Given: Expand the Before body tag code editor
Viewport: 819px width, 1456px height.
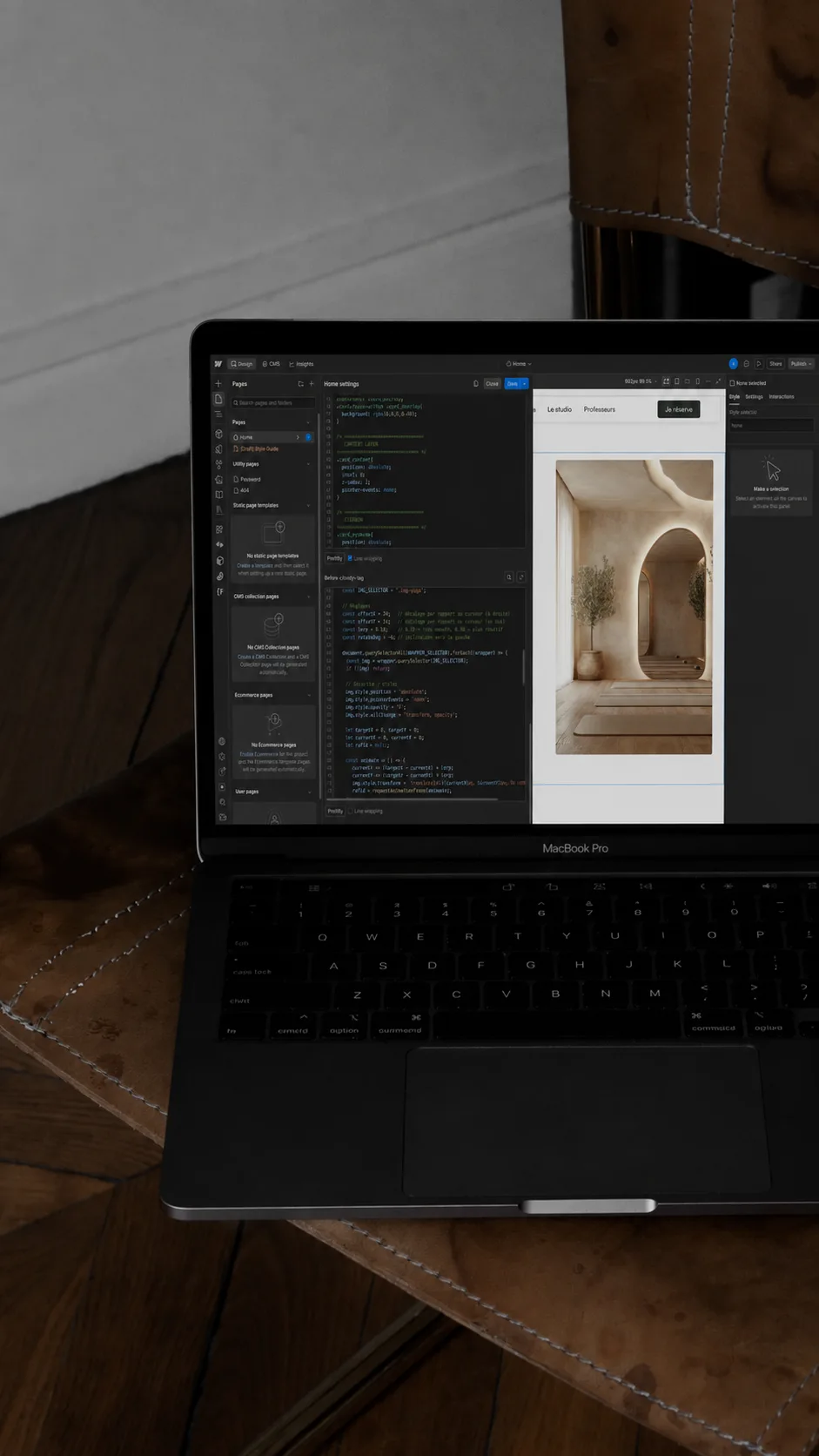Looking at the screenshot, I should [521, 577].
